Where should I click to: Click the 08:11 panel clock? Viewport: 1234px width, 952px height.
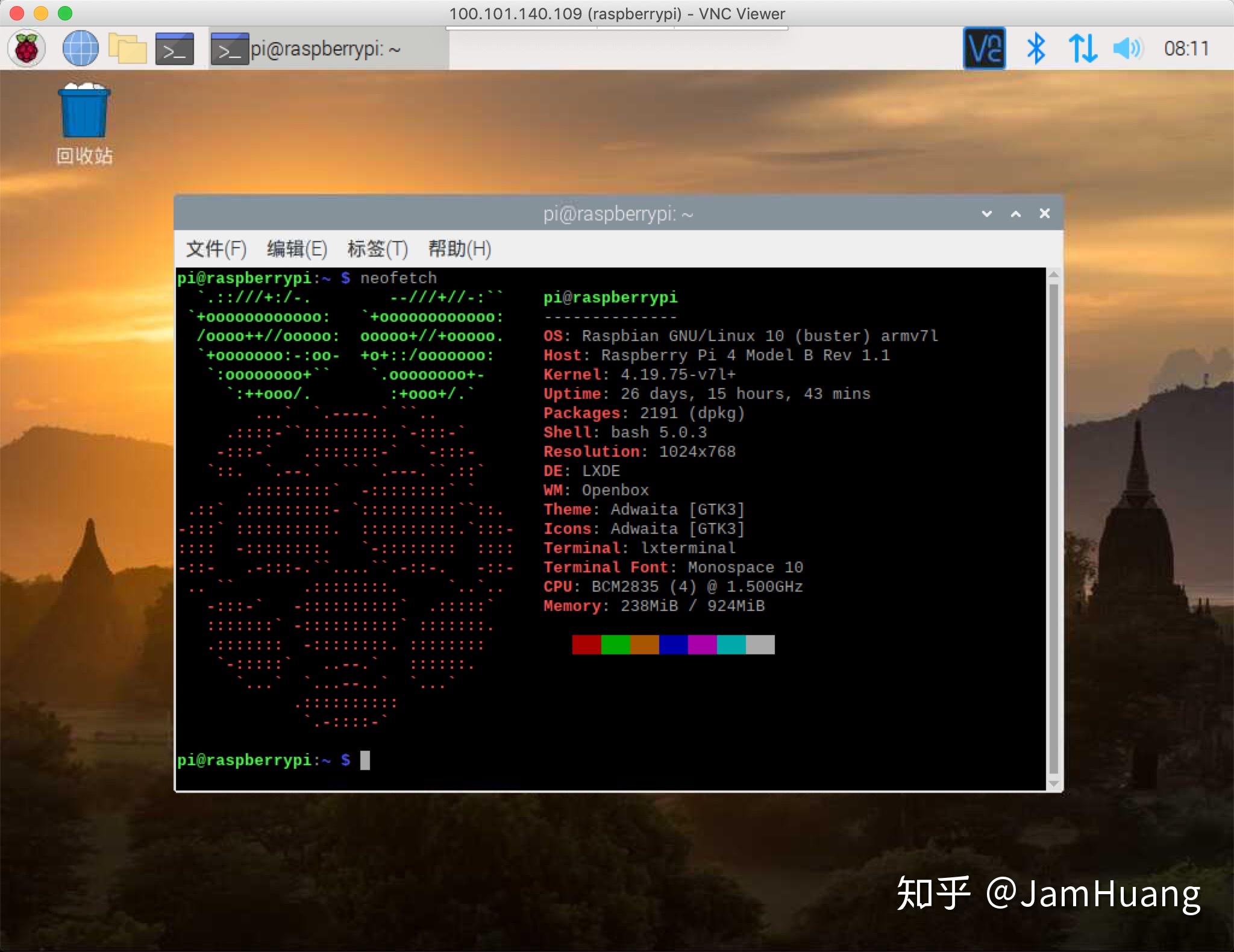coord(1186,48)
